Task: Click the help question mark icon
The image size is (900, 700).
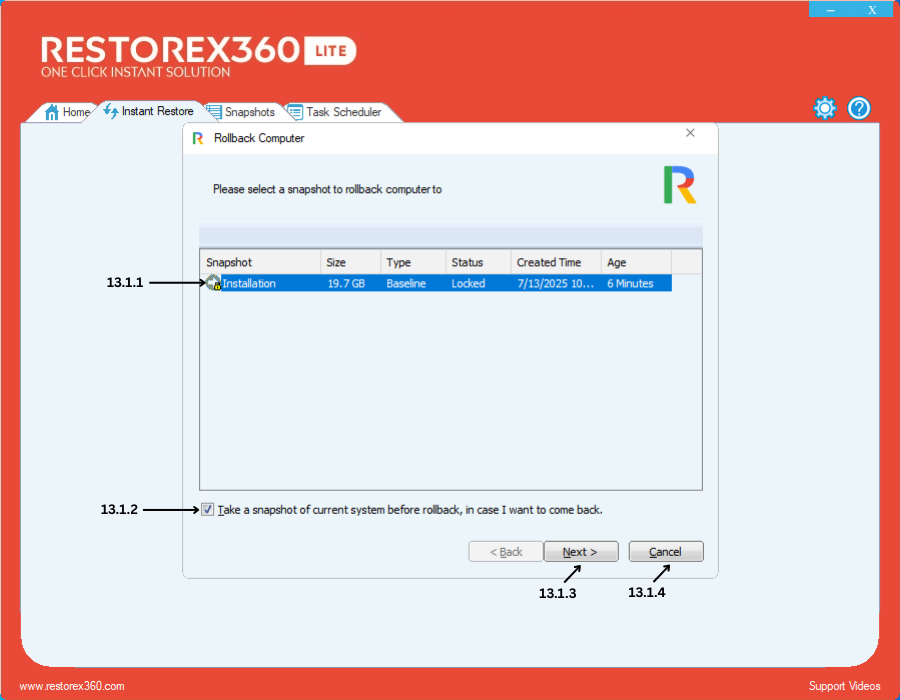Action: 859,109
